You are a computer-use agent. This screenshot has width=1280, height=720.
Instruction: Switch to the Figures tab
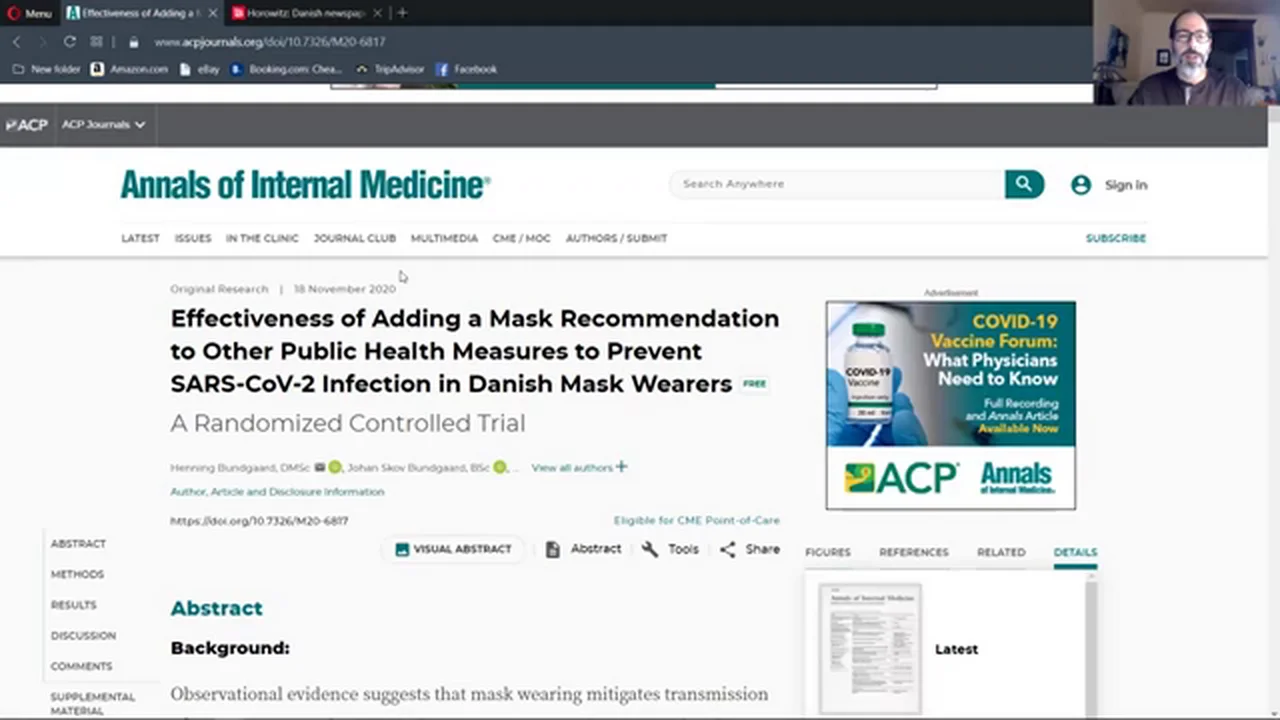827,552
